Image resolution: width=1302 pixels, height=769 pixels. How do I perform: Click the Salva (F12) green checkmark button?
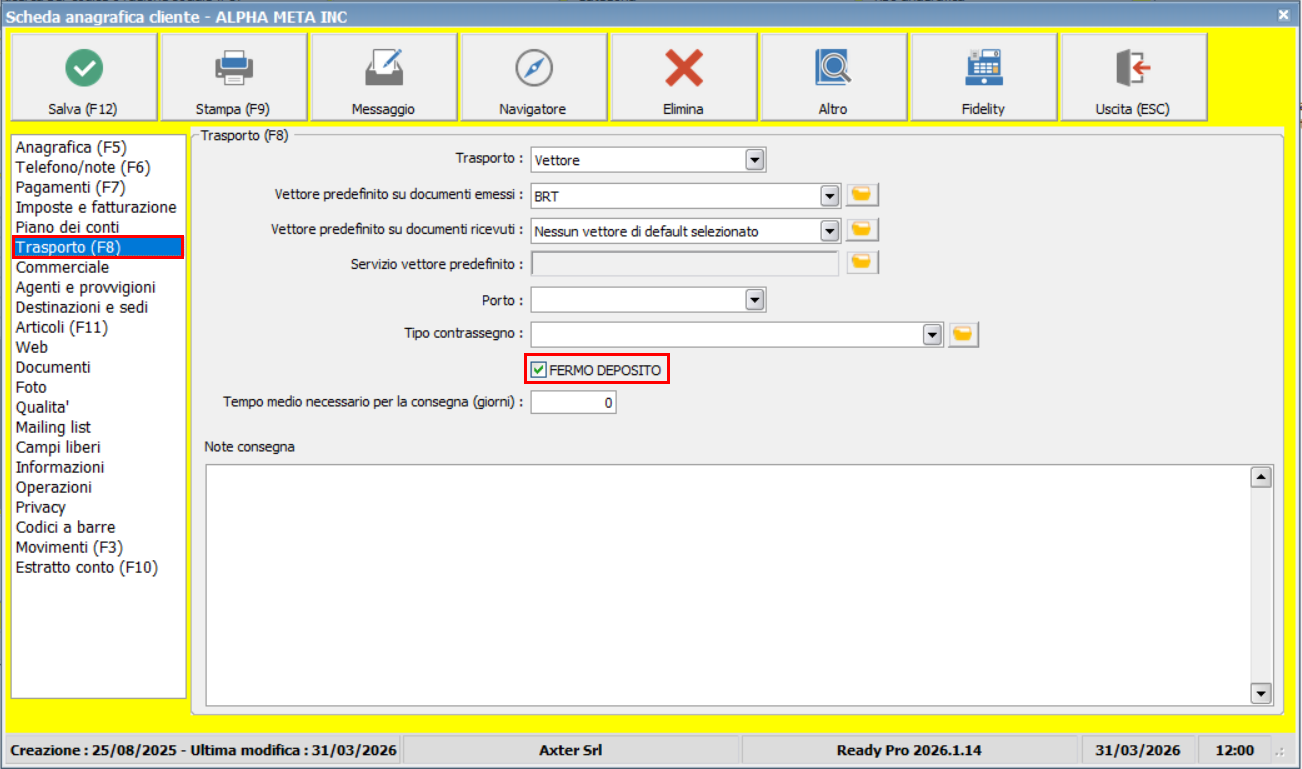[x=84, y=78]
